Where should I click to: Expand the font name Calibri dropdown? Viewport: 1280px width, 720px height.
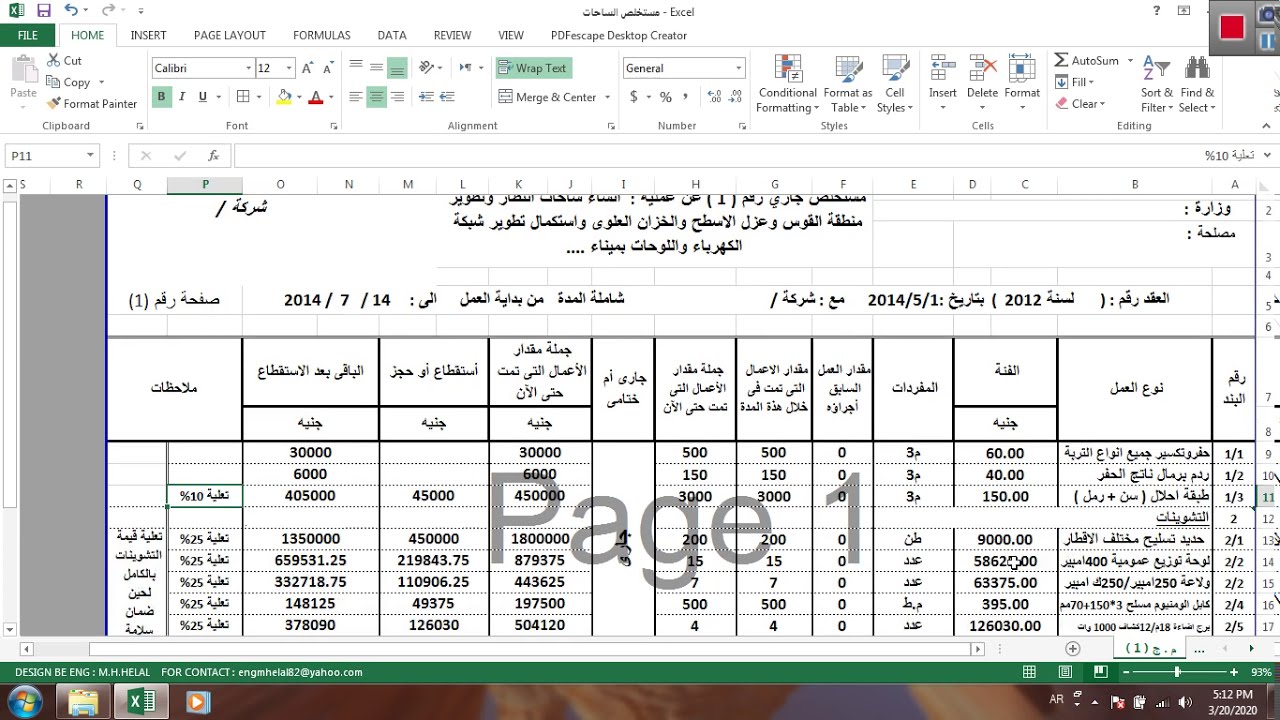(248, 68)
